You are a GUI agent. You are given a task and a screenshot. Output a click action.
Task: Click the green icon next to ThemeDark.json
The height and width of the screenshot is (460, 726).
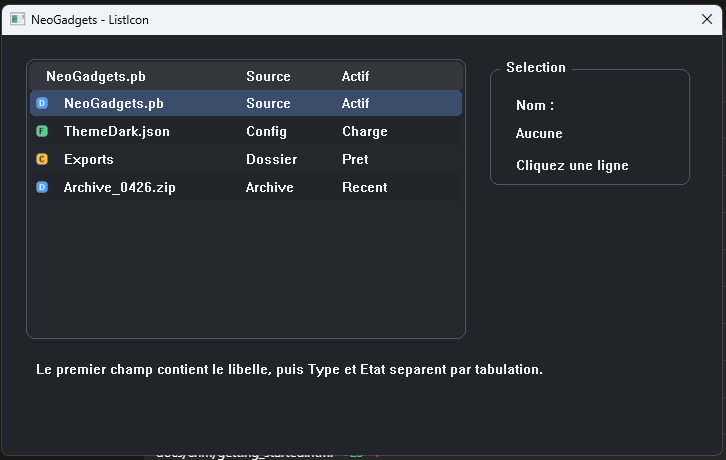click(42, 131)
